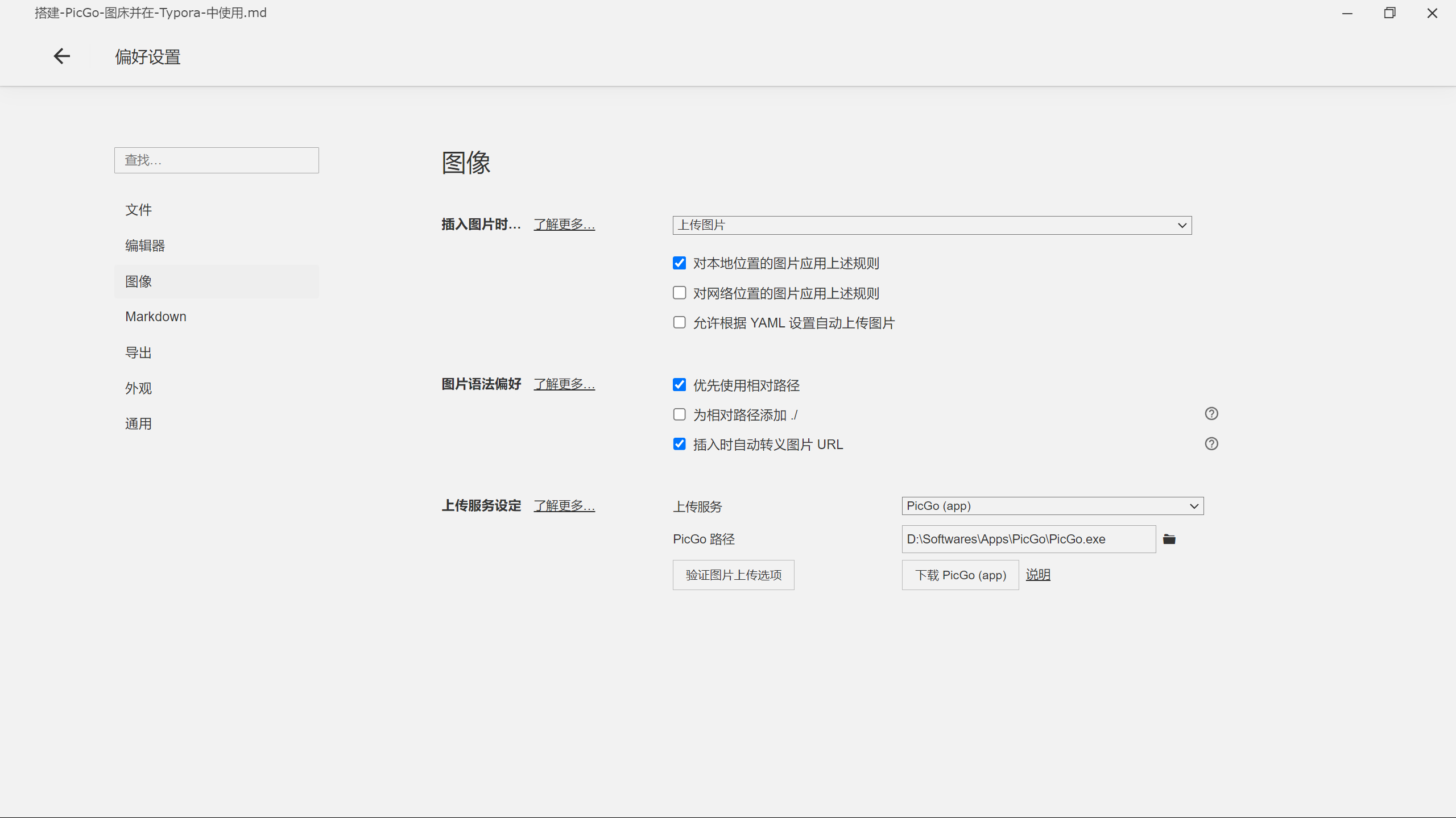Uncheck apply rules to local images
This screenshot has height=818, width=1456.
pos(679,263)
